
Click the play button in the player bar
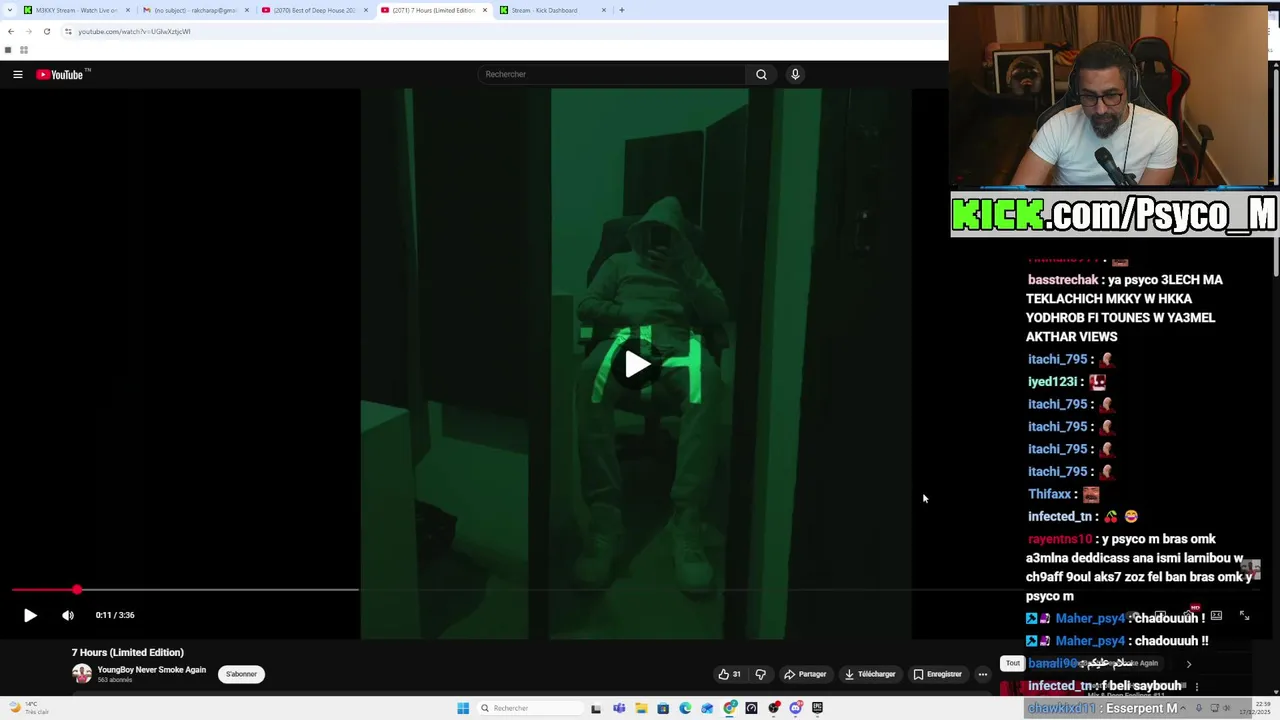(30, 615)
